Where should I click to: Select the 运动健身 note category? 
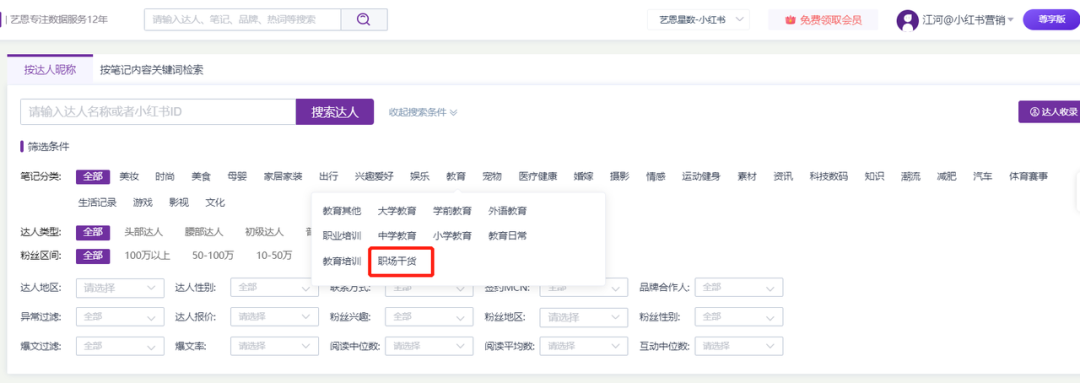tap(701, 176)
